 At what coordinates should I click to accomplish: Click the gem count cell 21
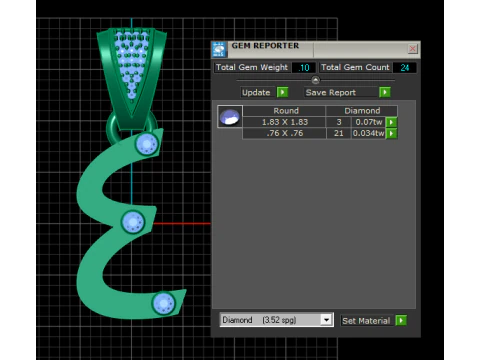[x=339, y=133]
